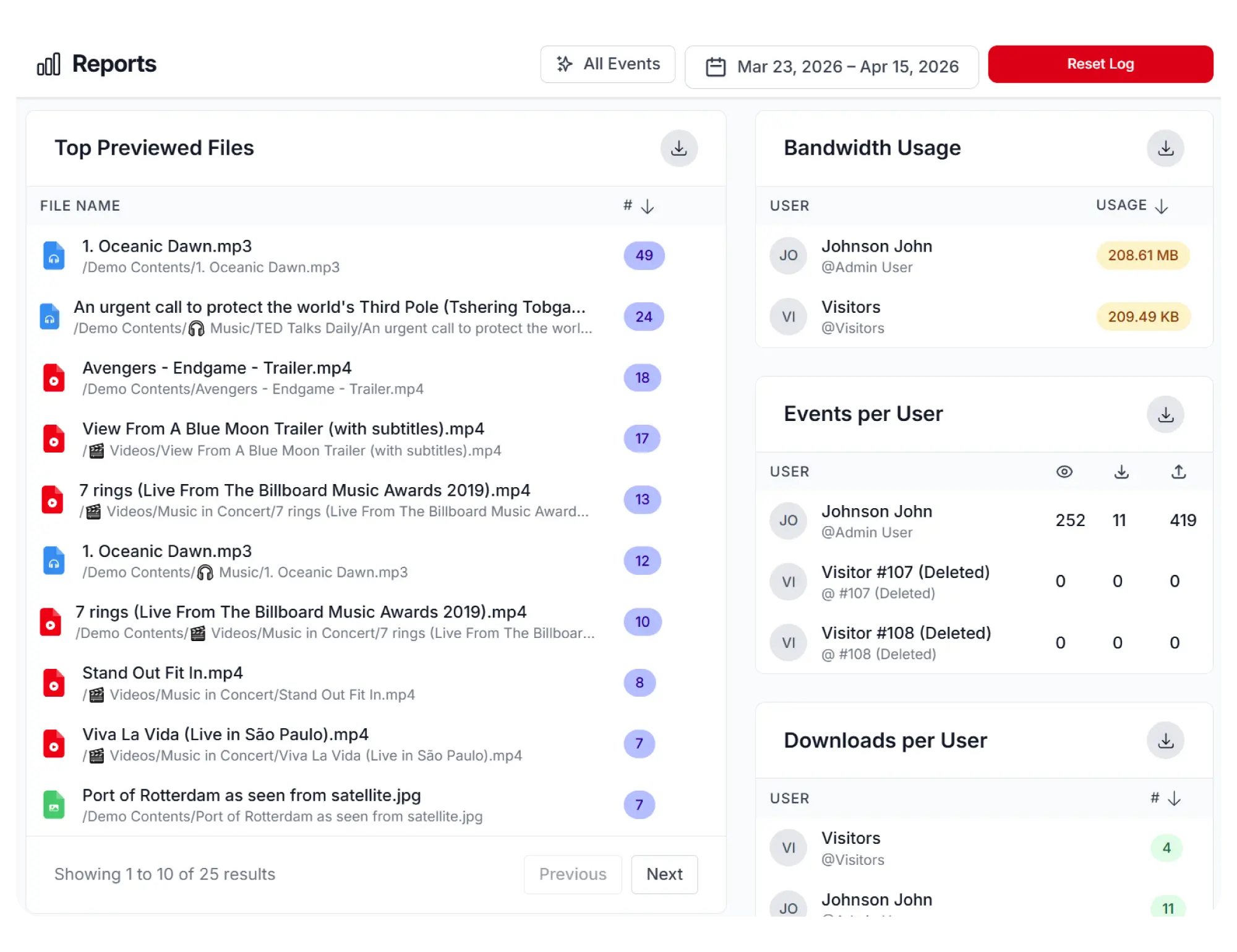Click video icon for 7 rings with 10 previews

(x=50, y=622)
